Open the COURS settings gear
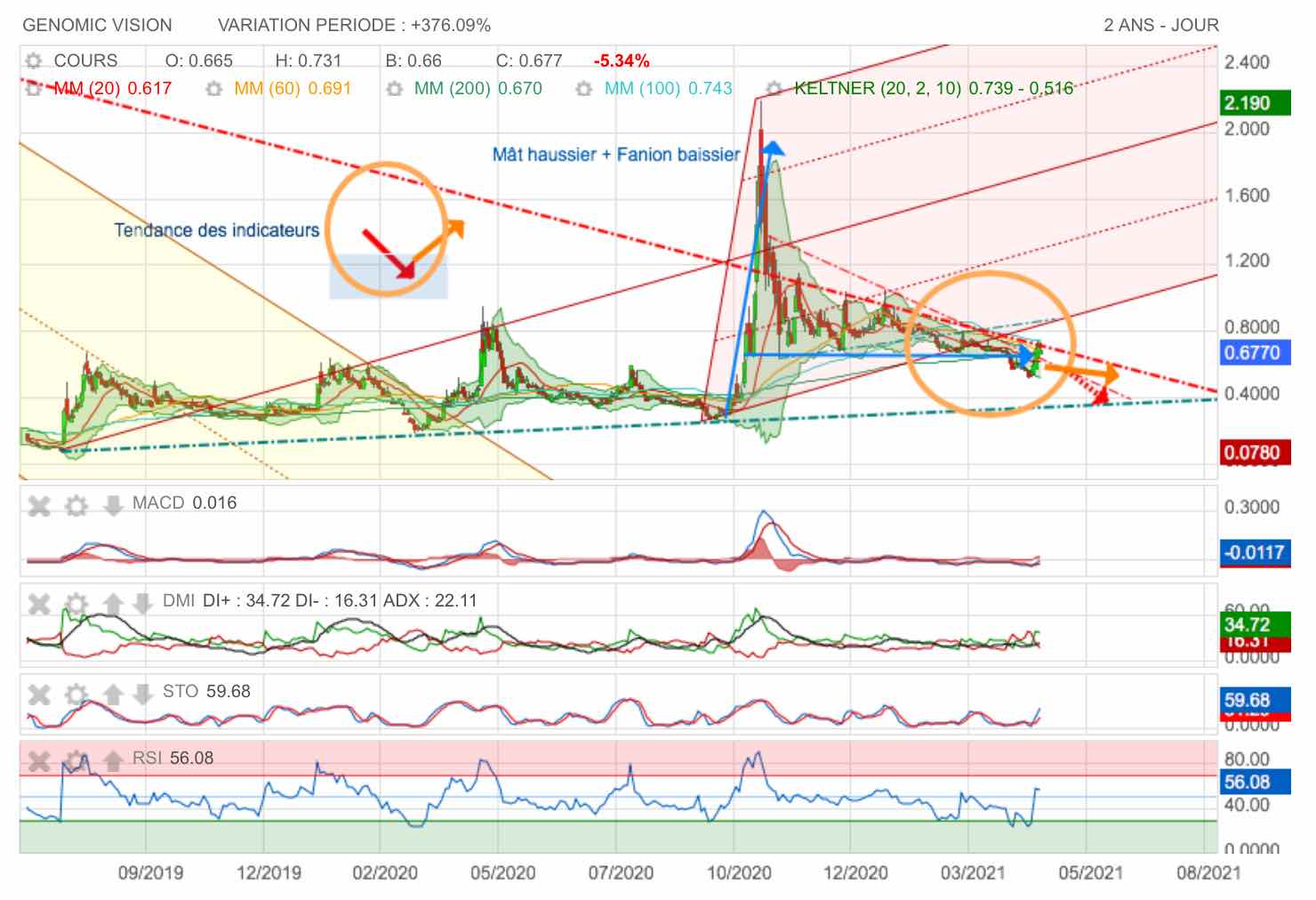 point(34,60)
